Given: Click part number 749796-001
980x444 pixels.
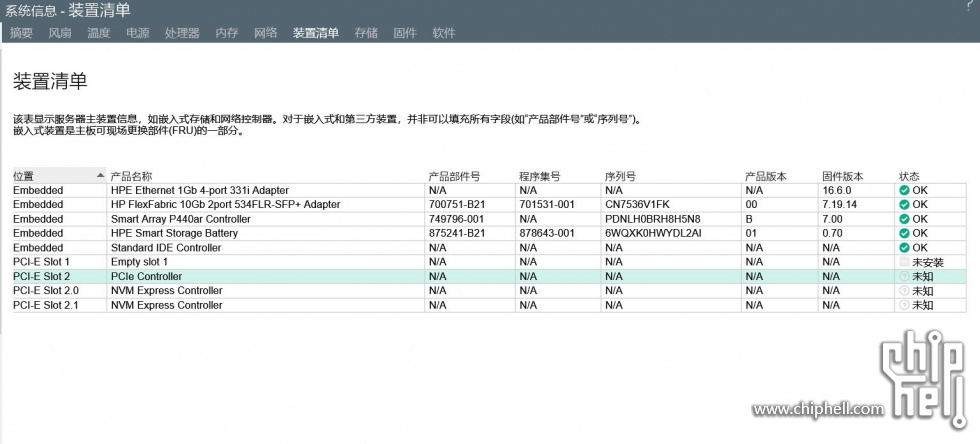Looking at the screenshot, I should point(456,219).
